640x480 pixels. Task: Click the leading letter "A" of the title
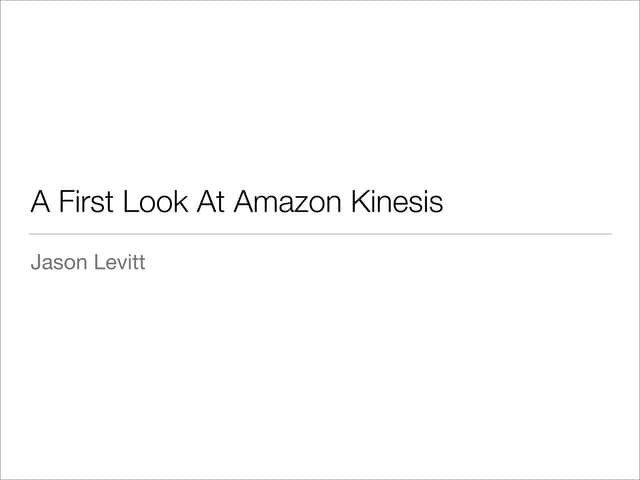point(41,203)
